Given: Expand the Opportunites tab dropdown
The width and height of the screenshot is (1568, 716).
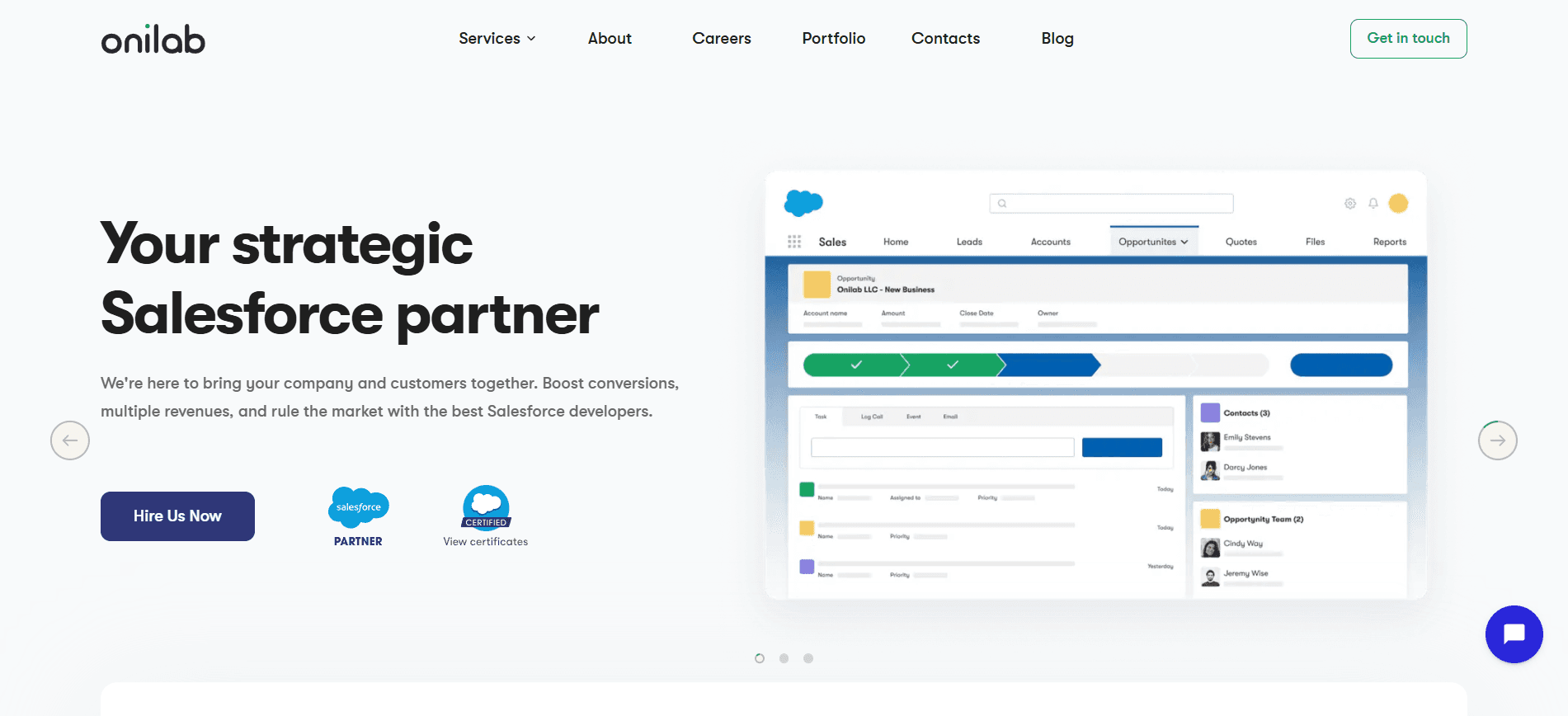Looking at the screenshot, I should tap(1154, 242).
